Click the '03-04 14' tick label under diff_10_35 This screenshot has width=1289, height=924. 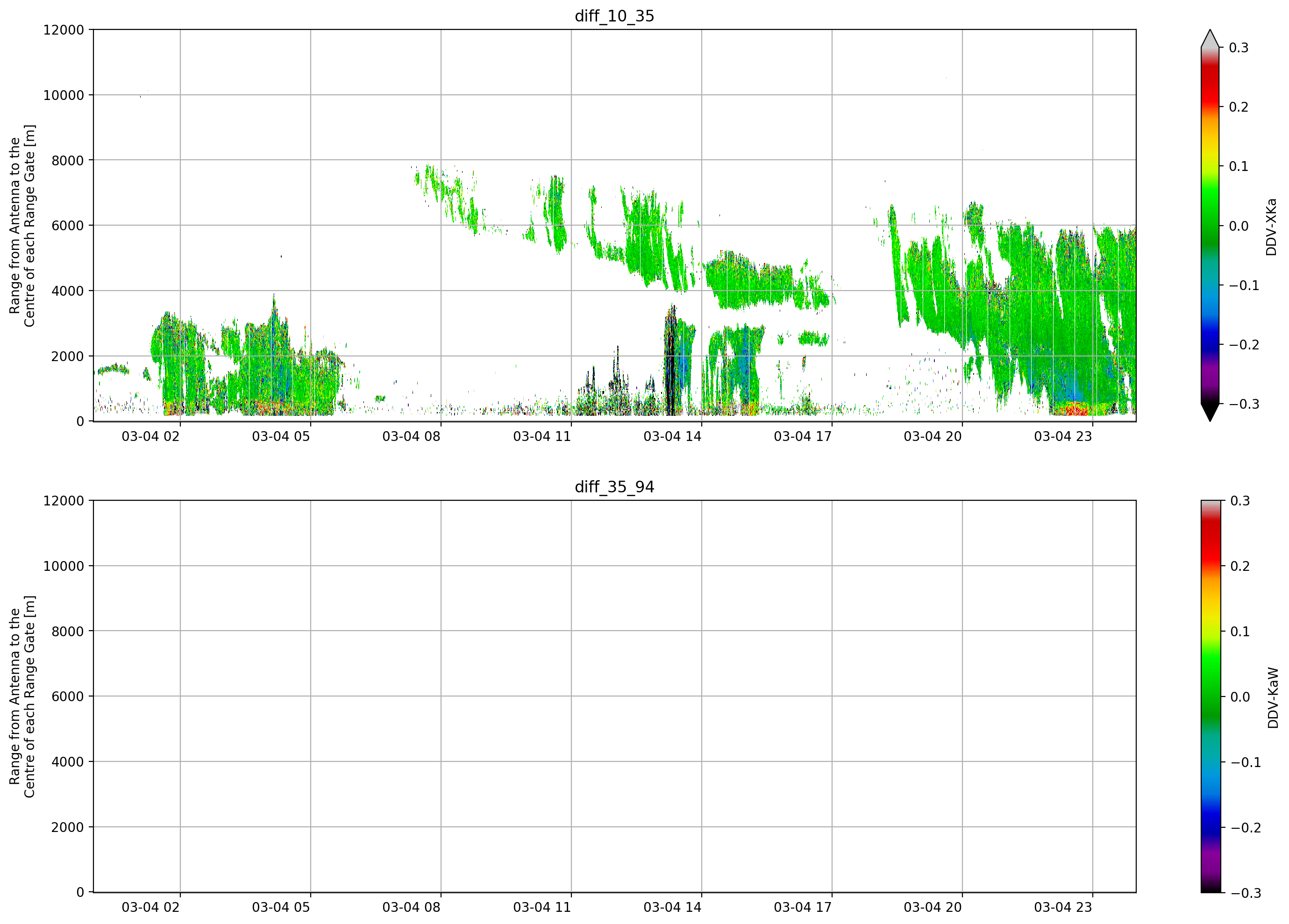(x=672, y=436)
